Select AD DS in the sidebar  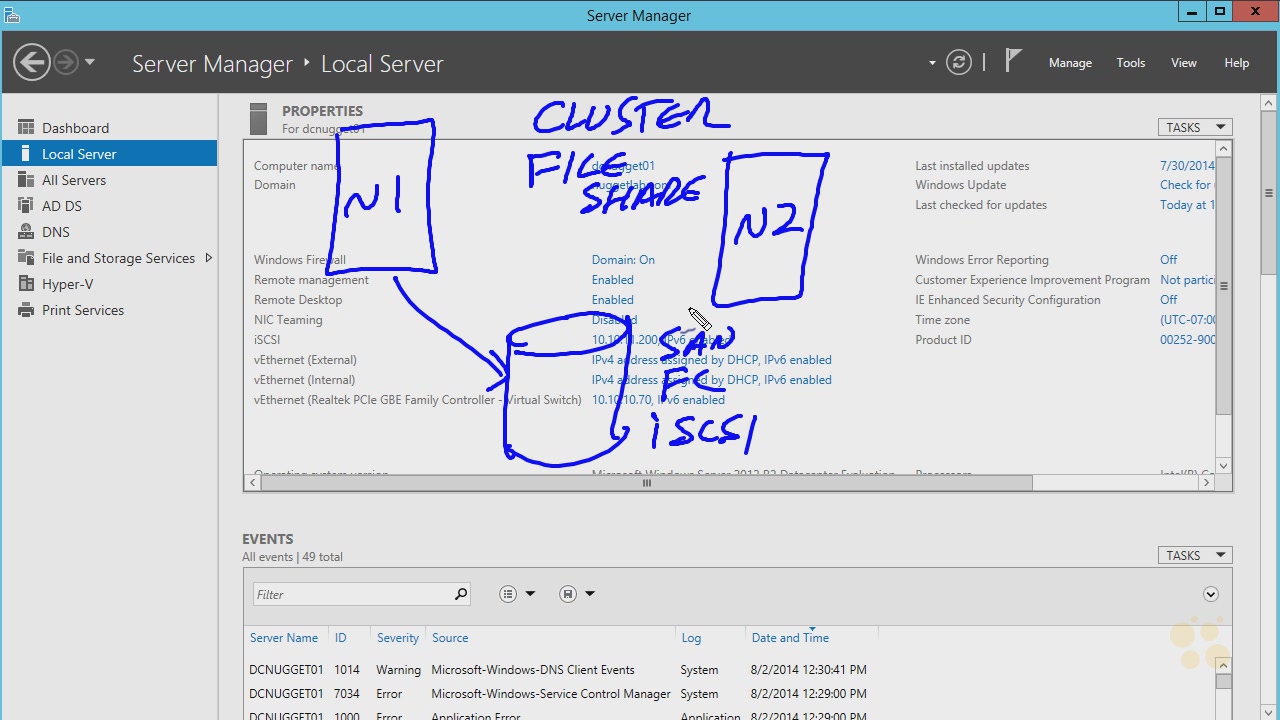[109, 206]
